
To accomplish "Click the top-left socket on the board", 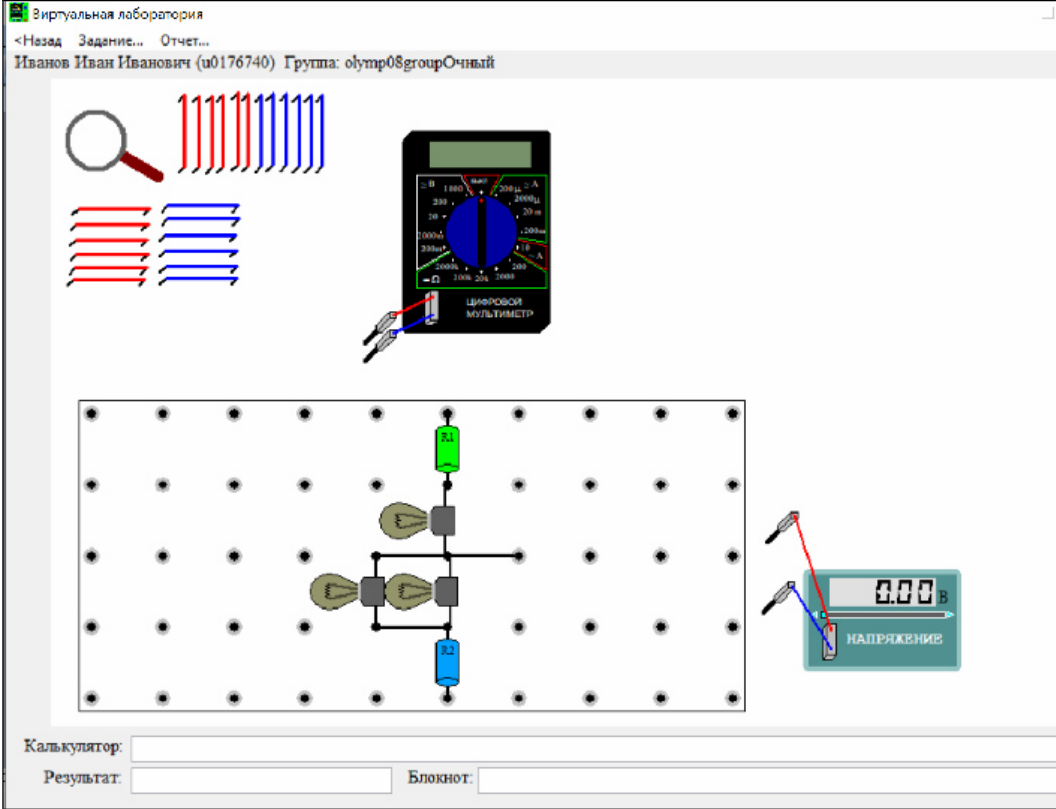I will (x=92, y=414).
